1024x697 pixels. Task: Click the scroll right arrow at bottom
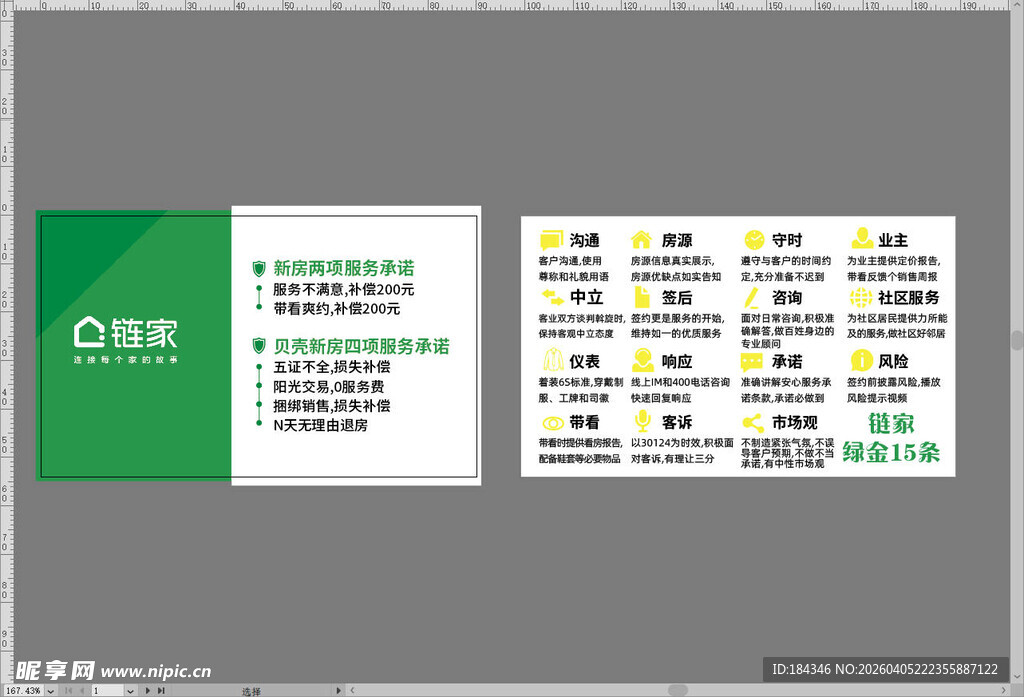[1004, 690]
